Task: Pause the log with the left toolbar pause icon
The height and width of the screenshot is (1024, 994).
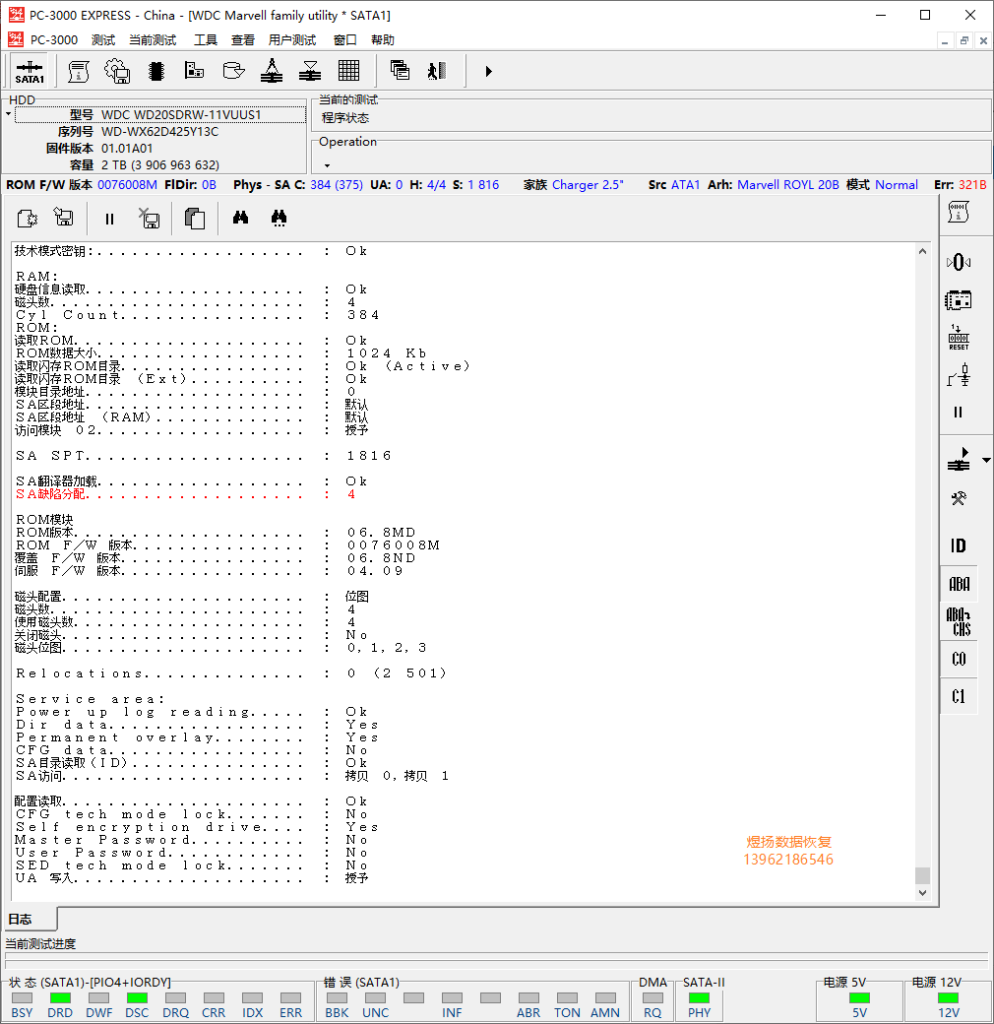Action: [110, 219]
